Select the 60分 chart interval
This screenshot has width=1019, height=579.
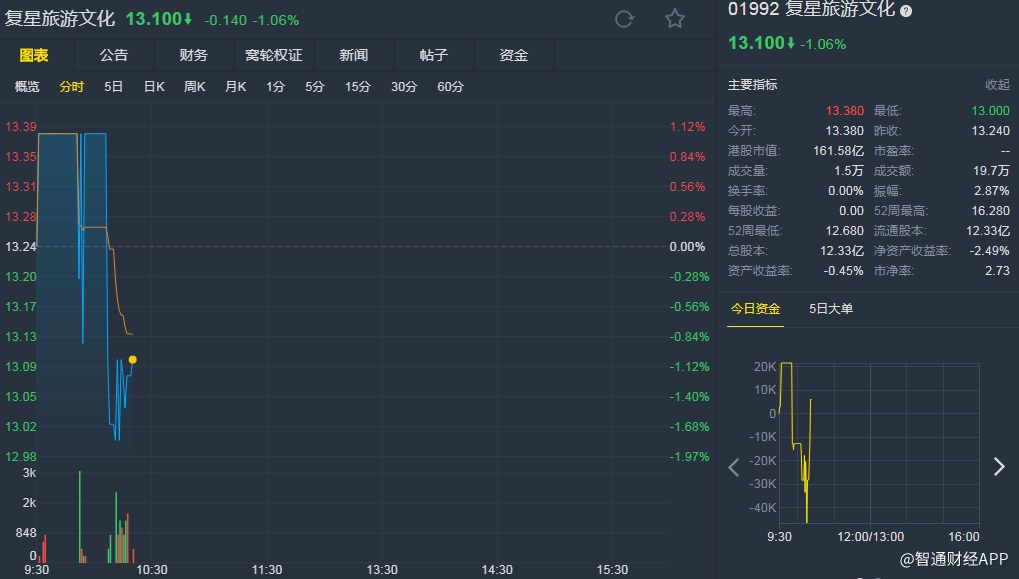coord(450,87)
